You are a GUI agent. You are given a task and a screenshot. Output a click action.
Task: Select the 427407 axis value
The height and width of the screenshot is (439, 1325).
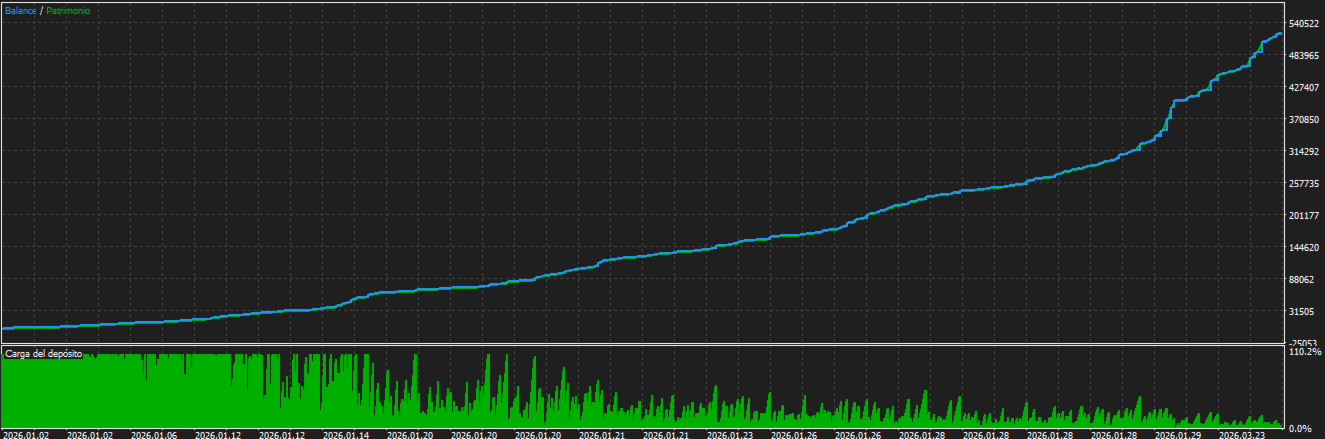click(x=1305, y=87)
